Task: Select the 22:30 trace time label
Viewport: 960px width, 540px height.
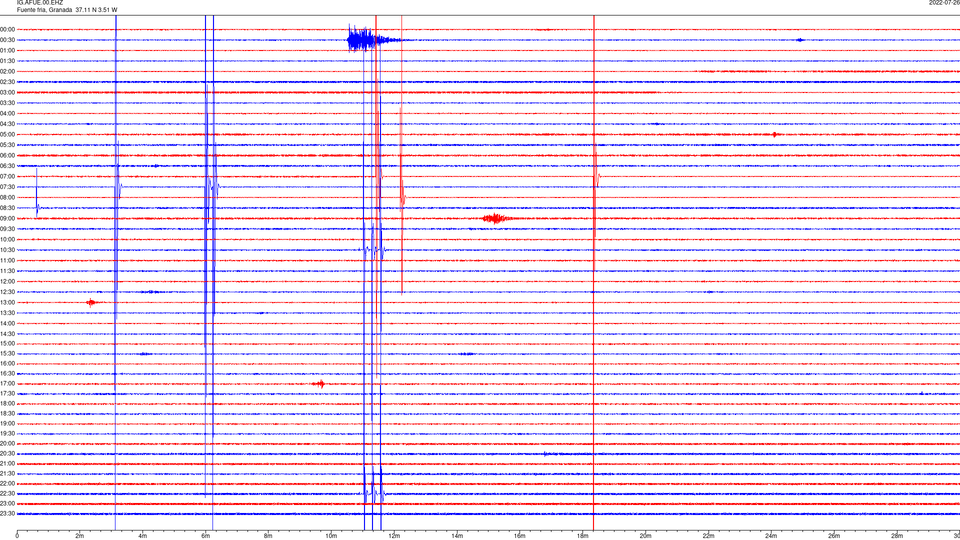Action: pyautogui.click(x=7, y=494)
